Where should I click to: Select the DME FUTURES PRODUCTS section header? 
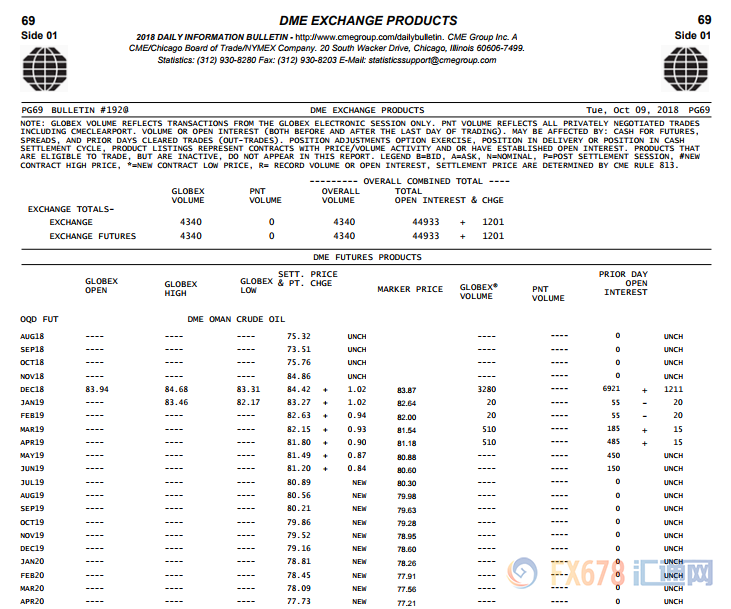(367, 257)
